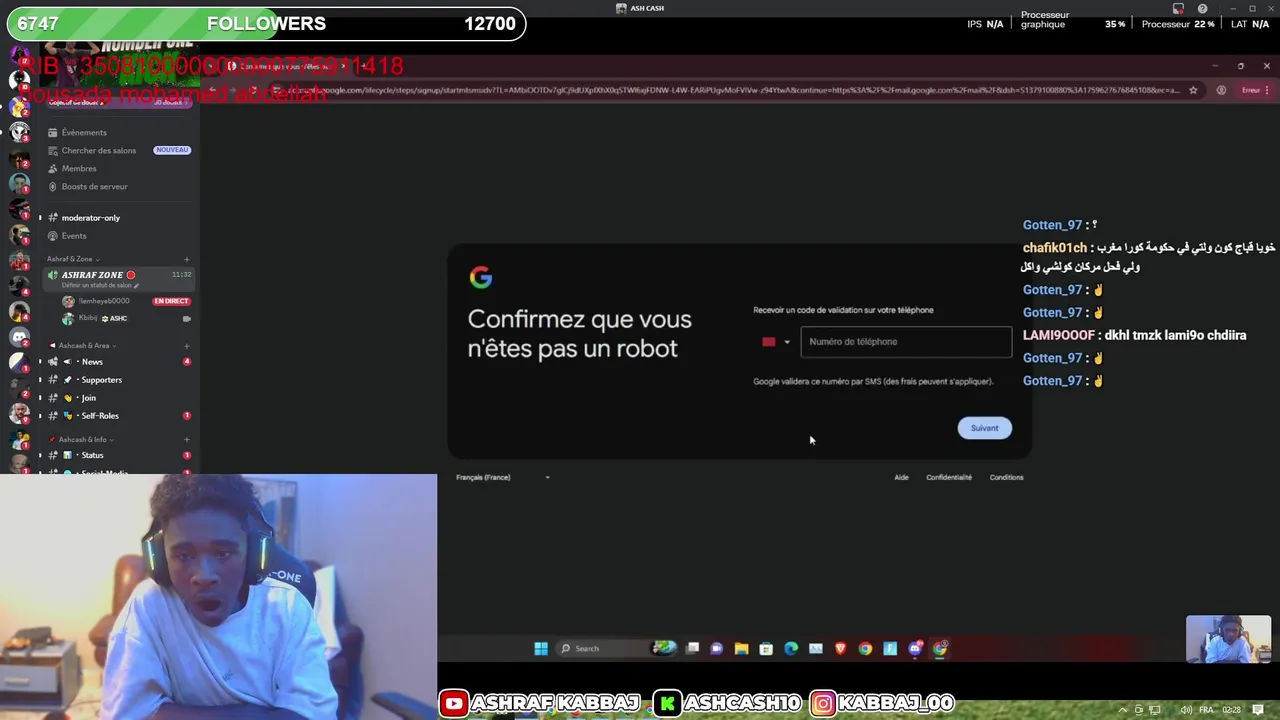Viewport: 1280px width, 720px height.
Task: Open the browser profile icon
Action: pos(1221,90)
